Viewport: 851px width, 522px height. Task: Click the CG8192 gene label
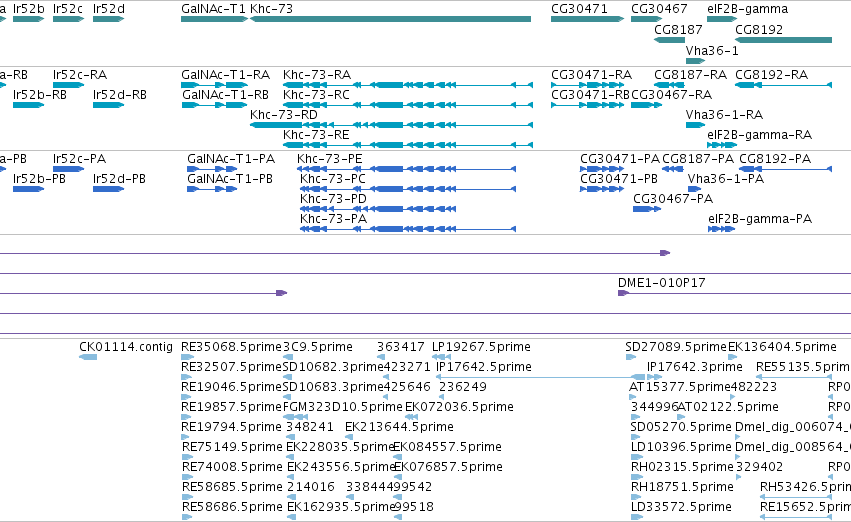[x=759, y=29]
